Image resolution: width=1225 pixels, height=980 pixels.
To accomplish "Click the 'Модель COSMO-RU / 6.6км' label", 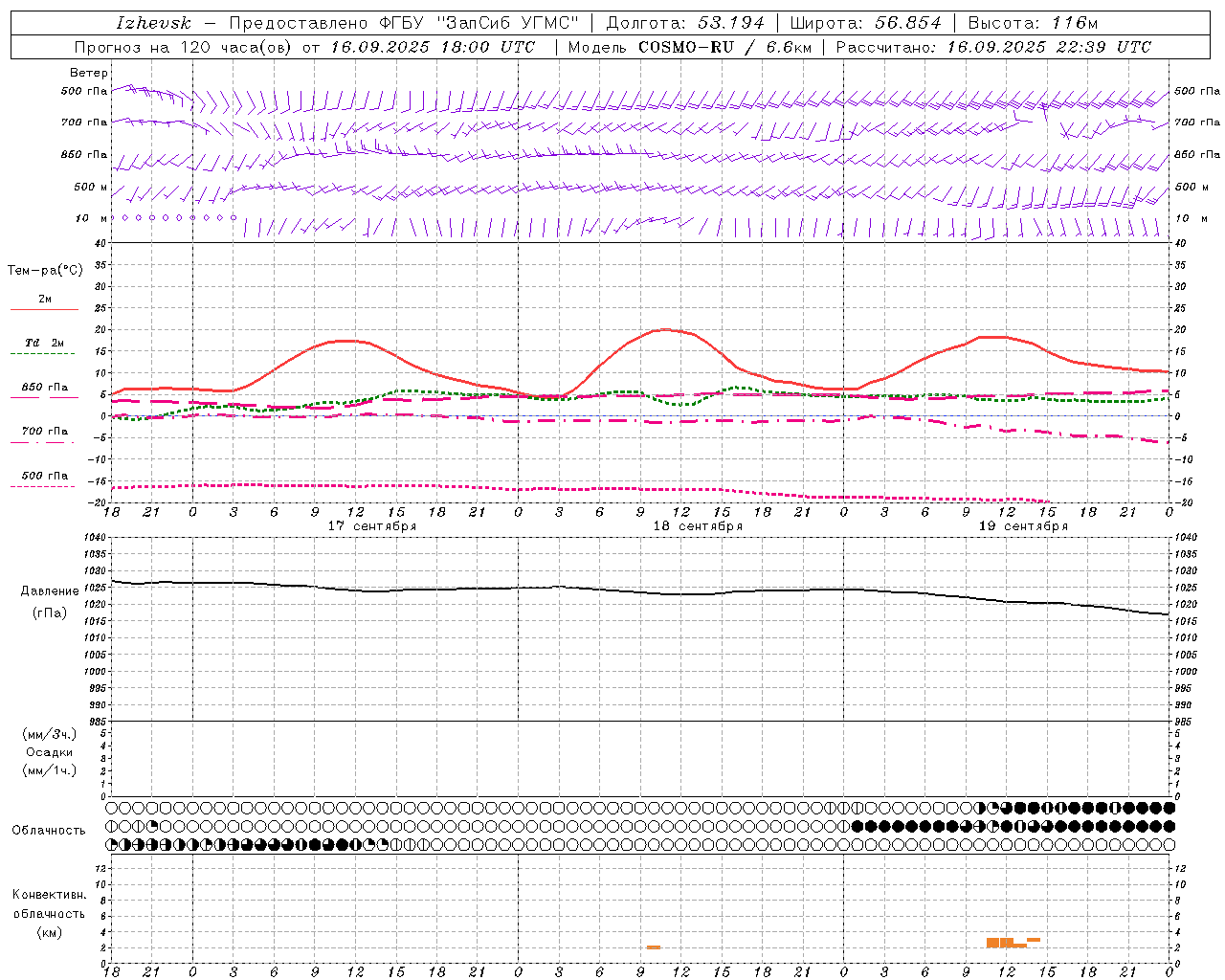I will point(689,47).
